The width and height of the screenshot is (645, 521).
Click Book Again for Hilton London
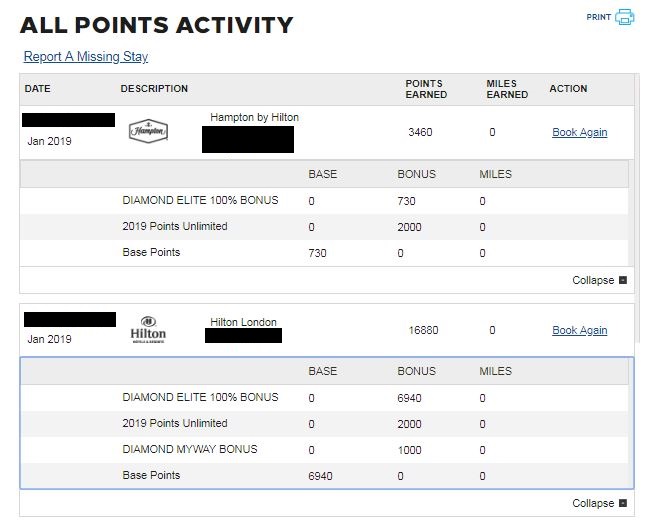click(x=579, y=330)
